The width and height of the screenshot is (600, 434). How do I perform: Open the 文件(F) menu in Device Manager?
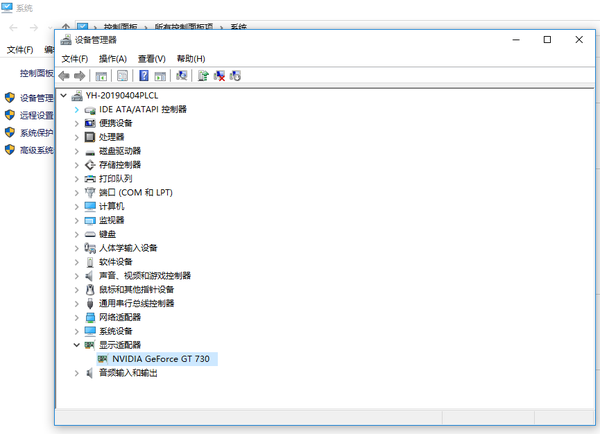pos(75,59)
